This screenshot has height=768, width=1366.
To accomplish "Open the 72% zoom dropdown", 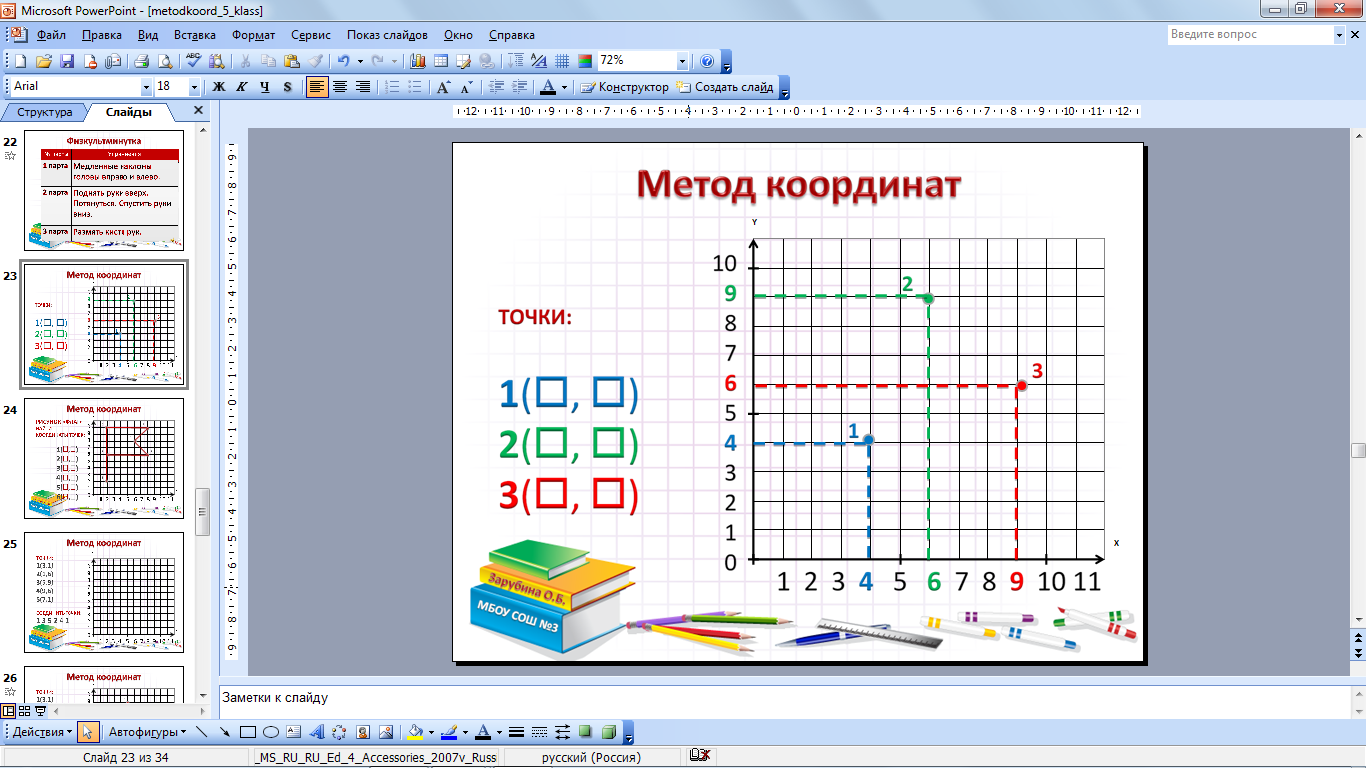I will pos(683,61).
